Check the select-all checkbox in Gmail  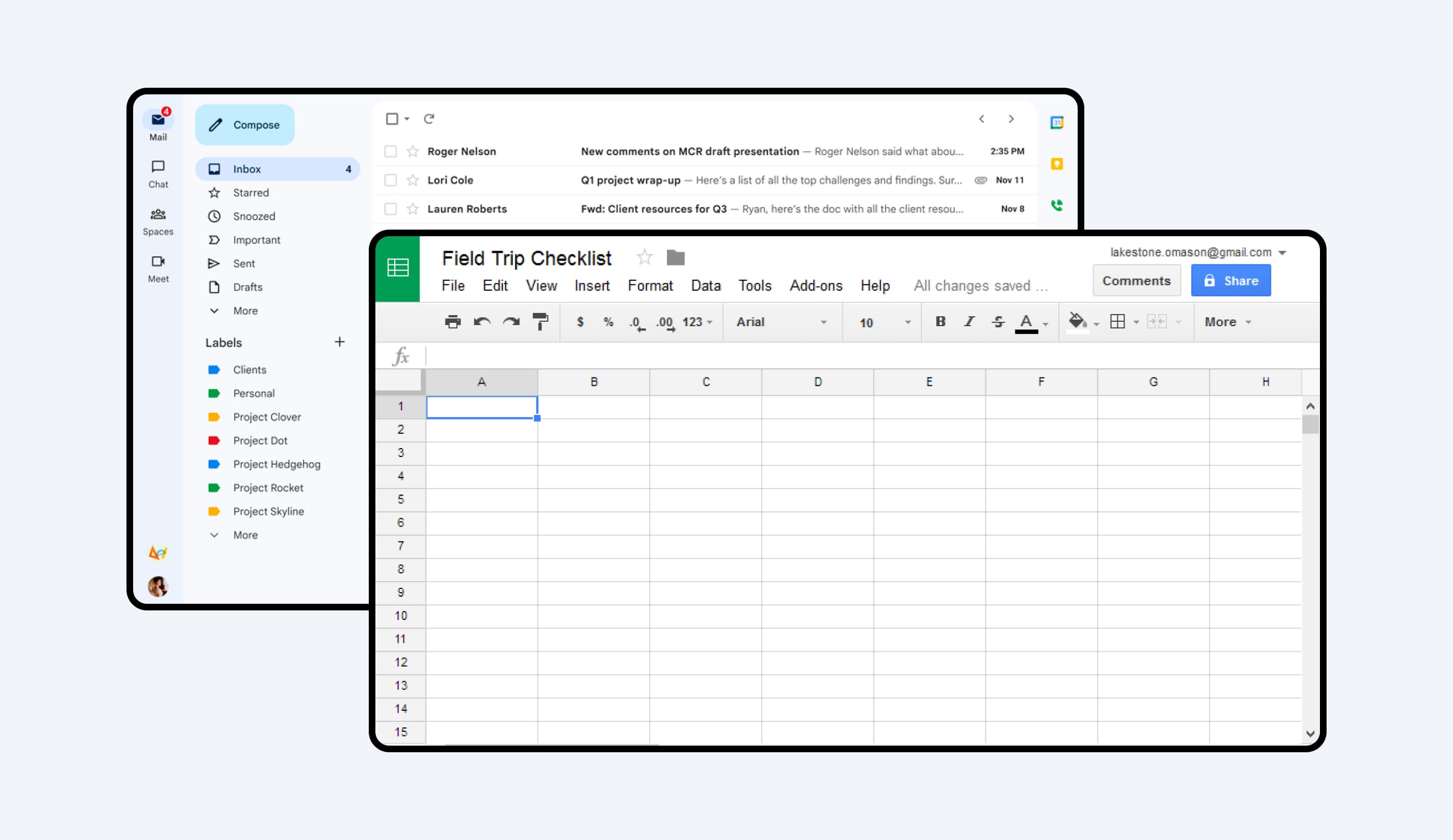[392, 119]
